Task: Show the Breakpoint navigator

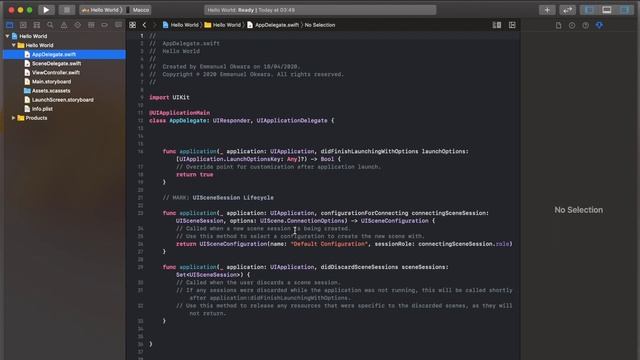Action: [x=105, y=25]
